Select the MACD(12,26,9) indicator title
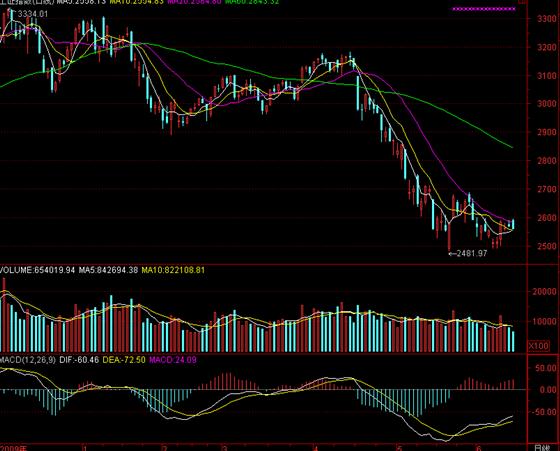The height and width of the screenshot is (451, 560). pos(28,360)
